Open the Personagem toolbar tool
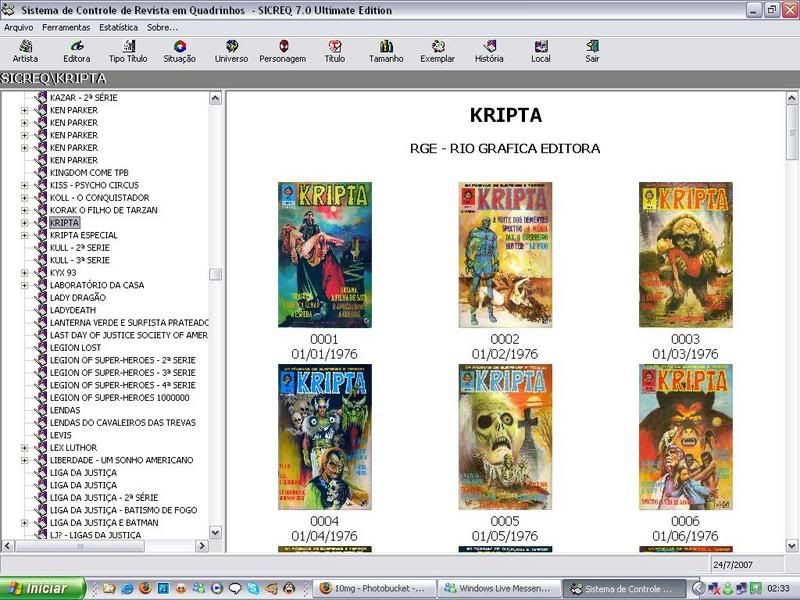800x600 pixels. coord(283,51)
